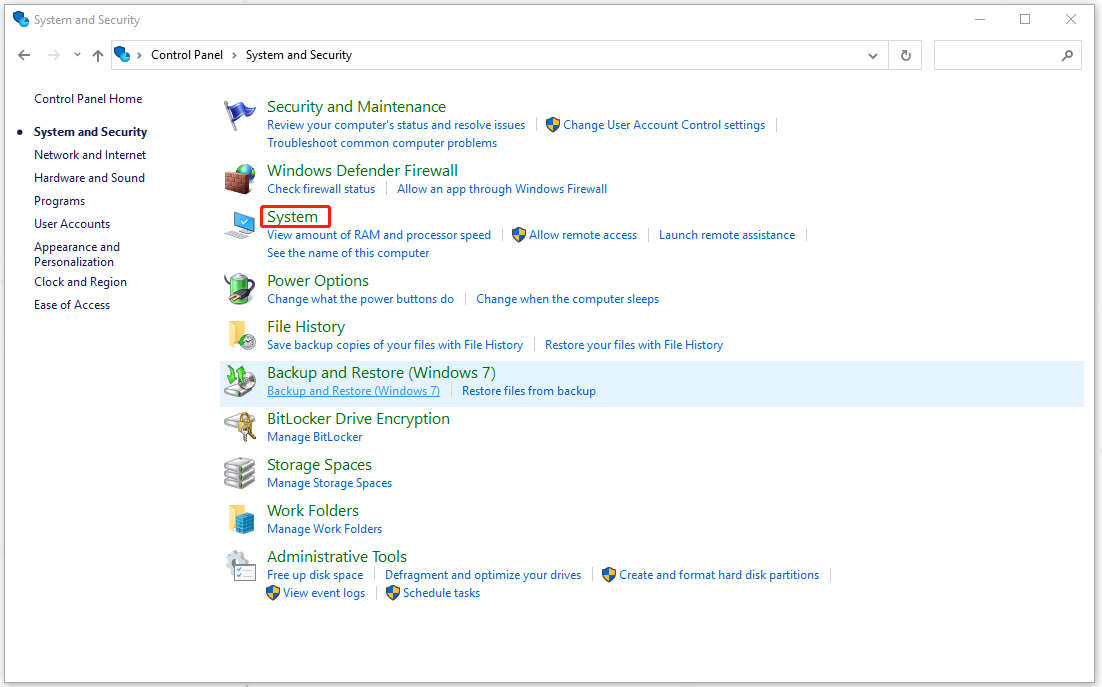Click Restore files from backup link
The width and height of the screenshot is (1102, 687).
point(529,391)
